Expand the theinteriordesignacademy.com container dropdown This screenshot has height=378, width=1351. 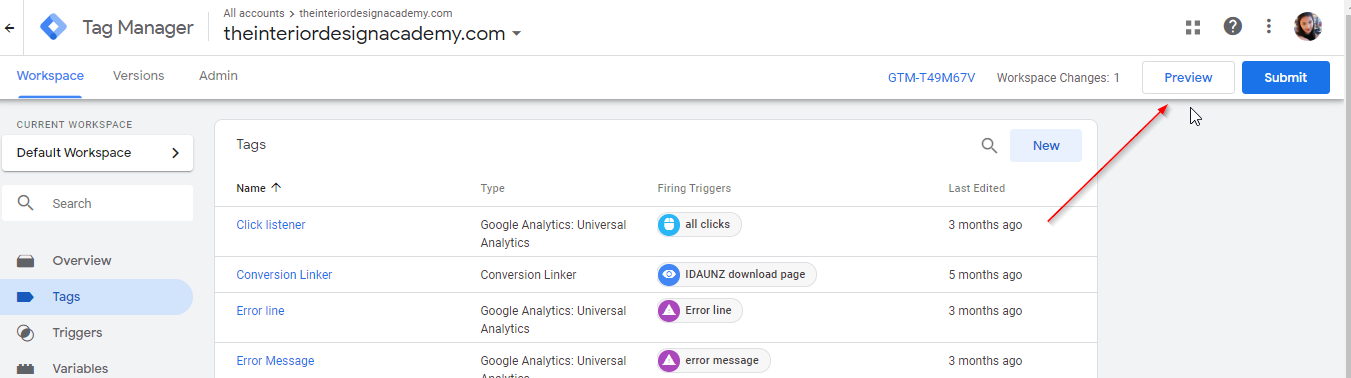(516, 34)
